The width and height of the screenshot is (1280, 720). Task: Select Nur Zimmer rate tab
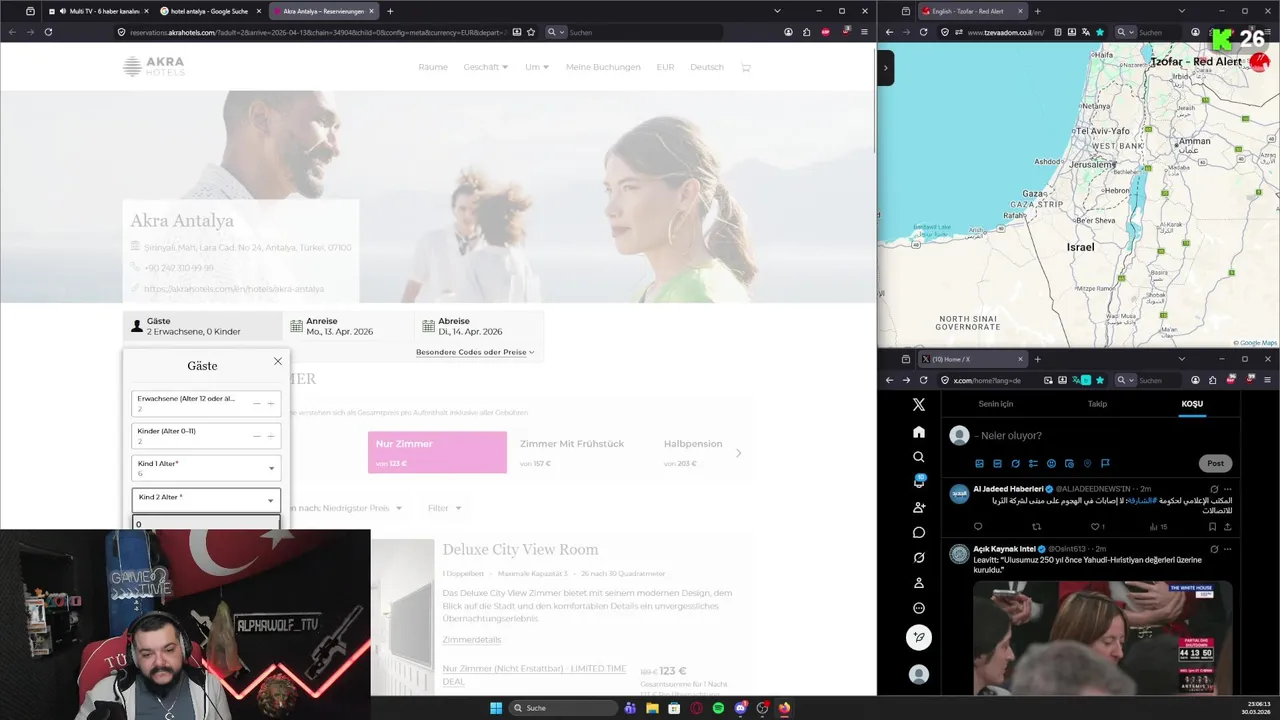tap(437, 452)
